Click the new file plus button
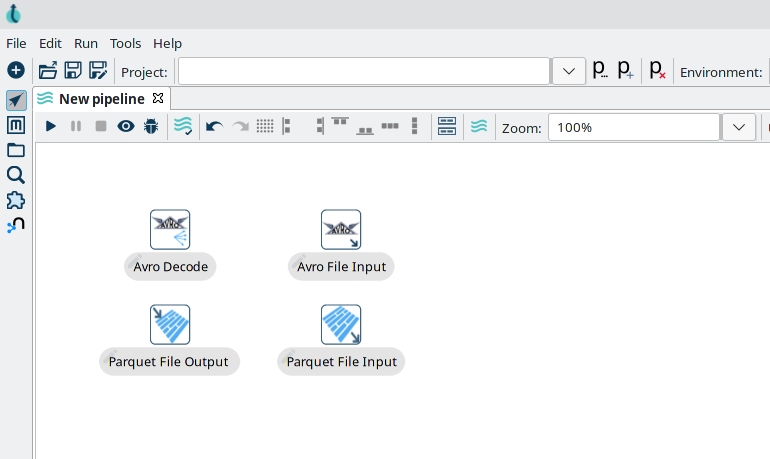The height and width of the screenshot is (459, 770). (x=16, y=71)
